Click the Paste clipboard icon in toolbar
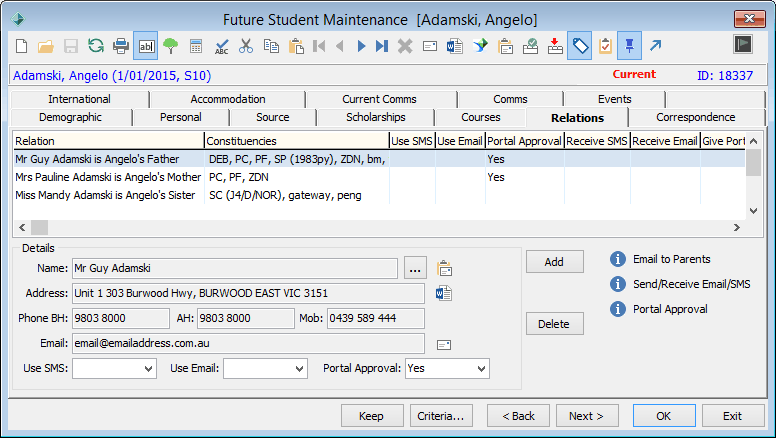 coord(296,46)
